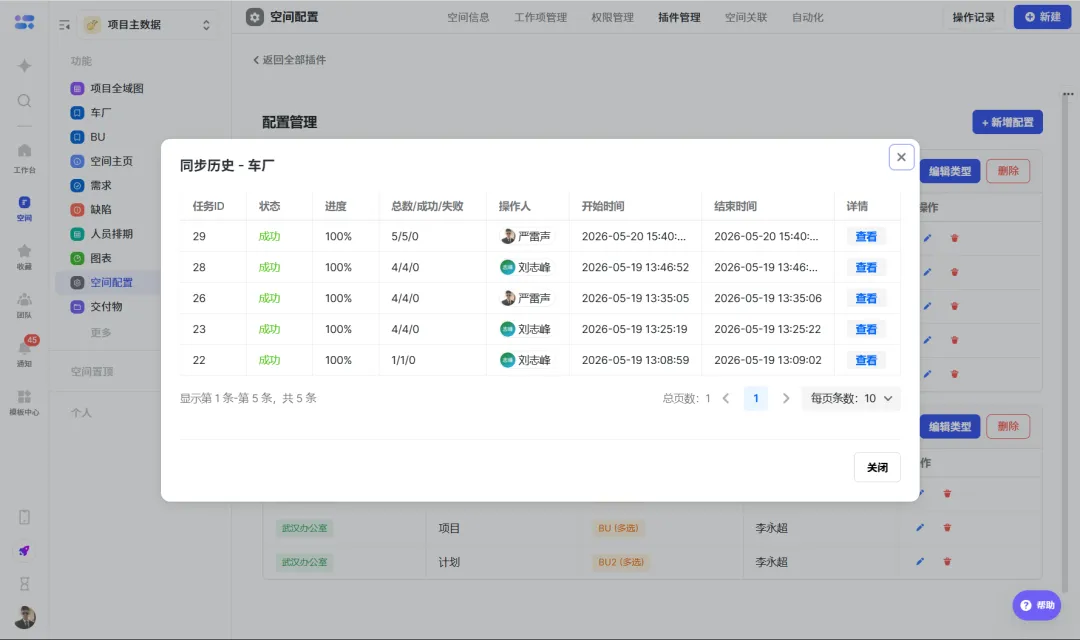Delete the 计划 row with trash icon
Image resolution: width=1080 pixels, height=640 pixels.
click(x=947, y=561)
